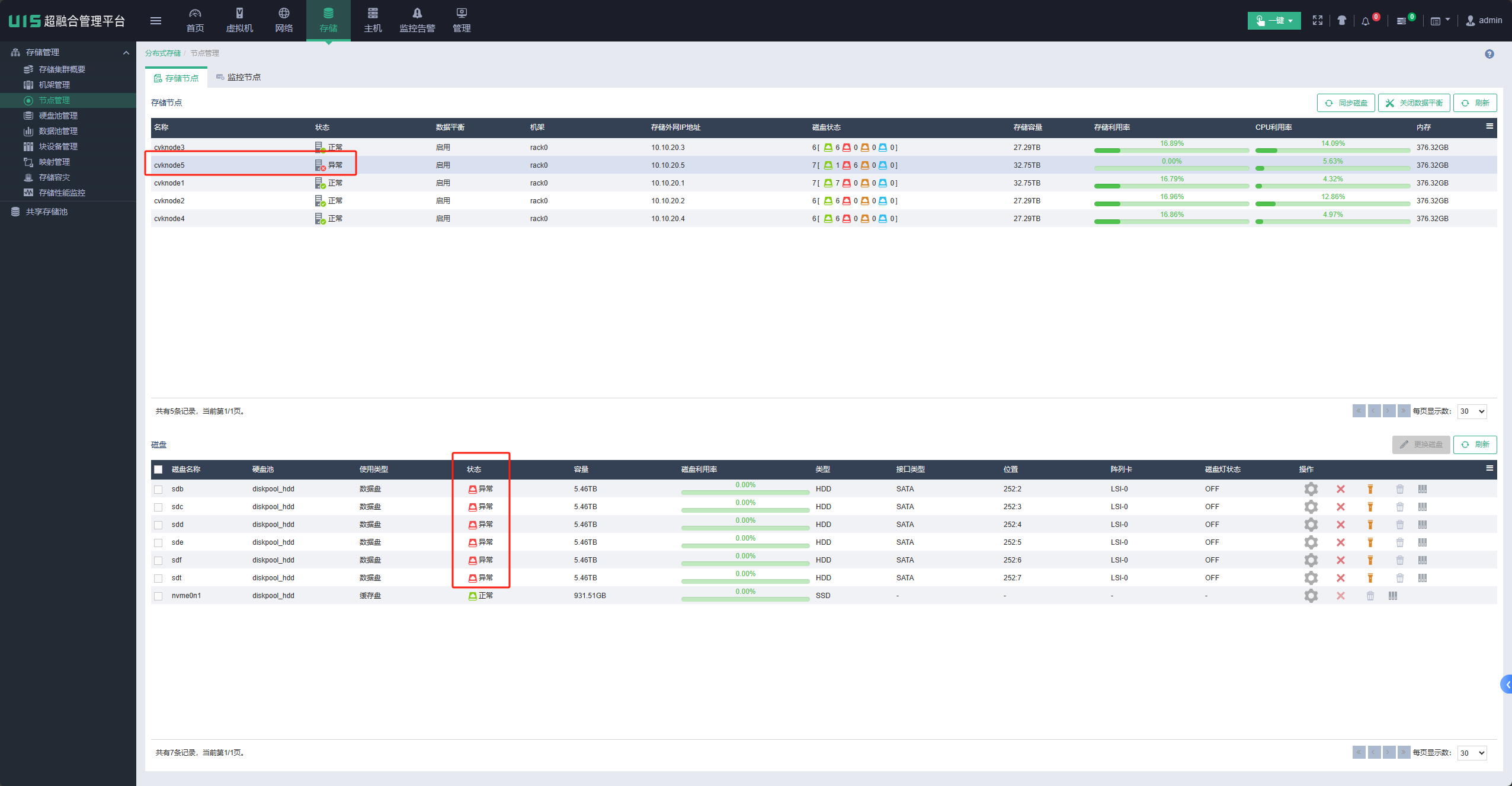Click the 关闭数据平衡 button
The image size is (1512, 786).
[x=1414, y=103]
